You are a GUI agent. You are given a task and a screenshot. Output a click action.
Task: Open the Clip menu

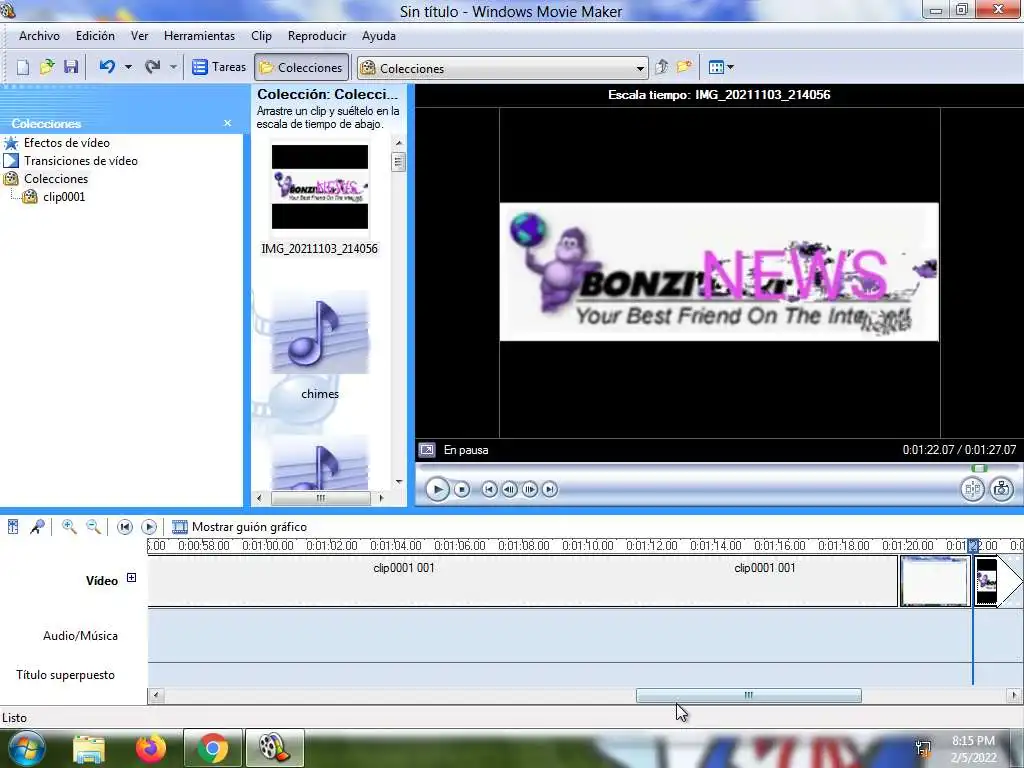coord(261,36)
